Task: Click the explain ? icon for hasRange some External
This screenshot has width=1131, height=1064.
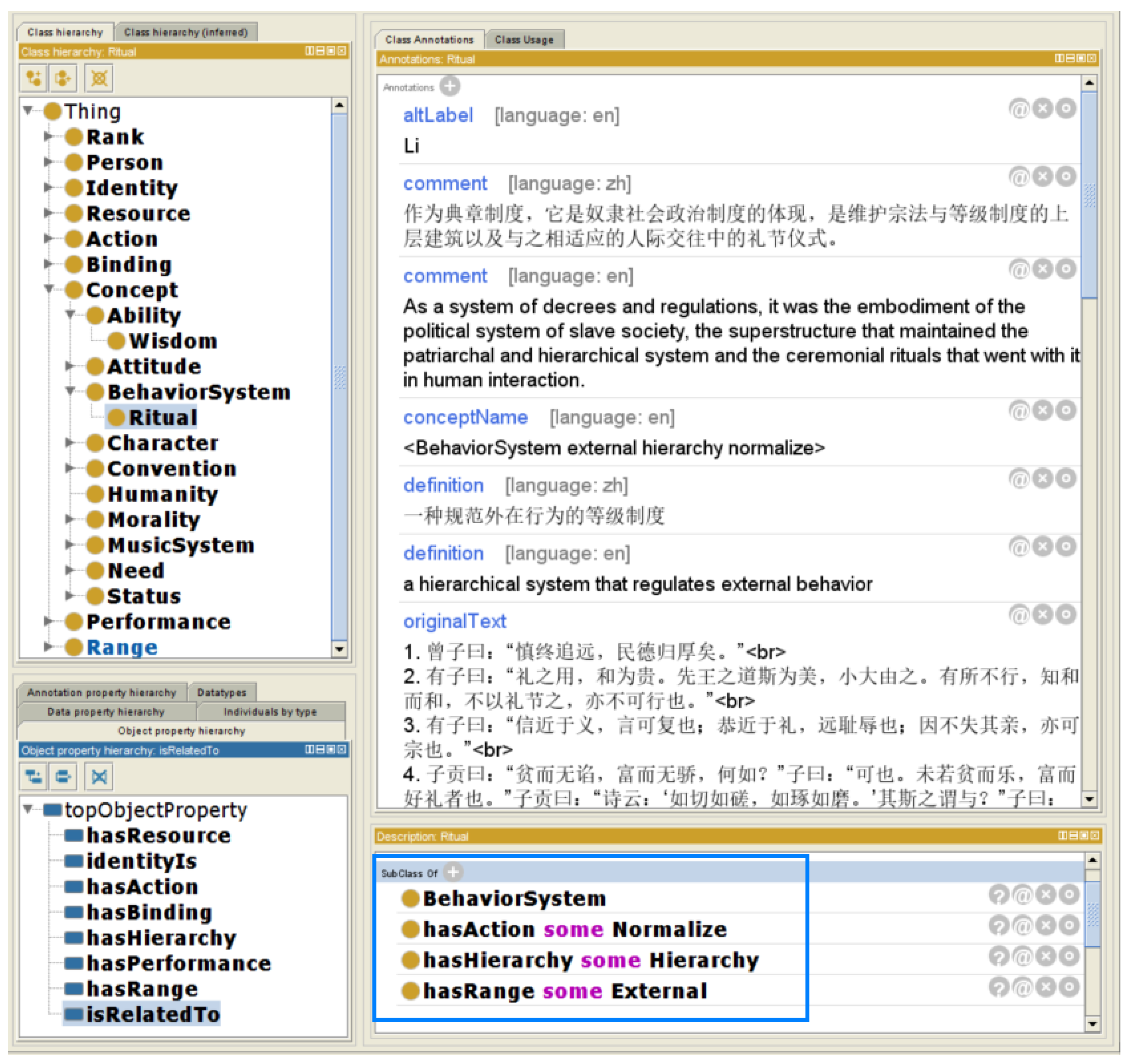Action: pos(999,987)
